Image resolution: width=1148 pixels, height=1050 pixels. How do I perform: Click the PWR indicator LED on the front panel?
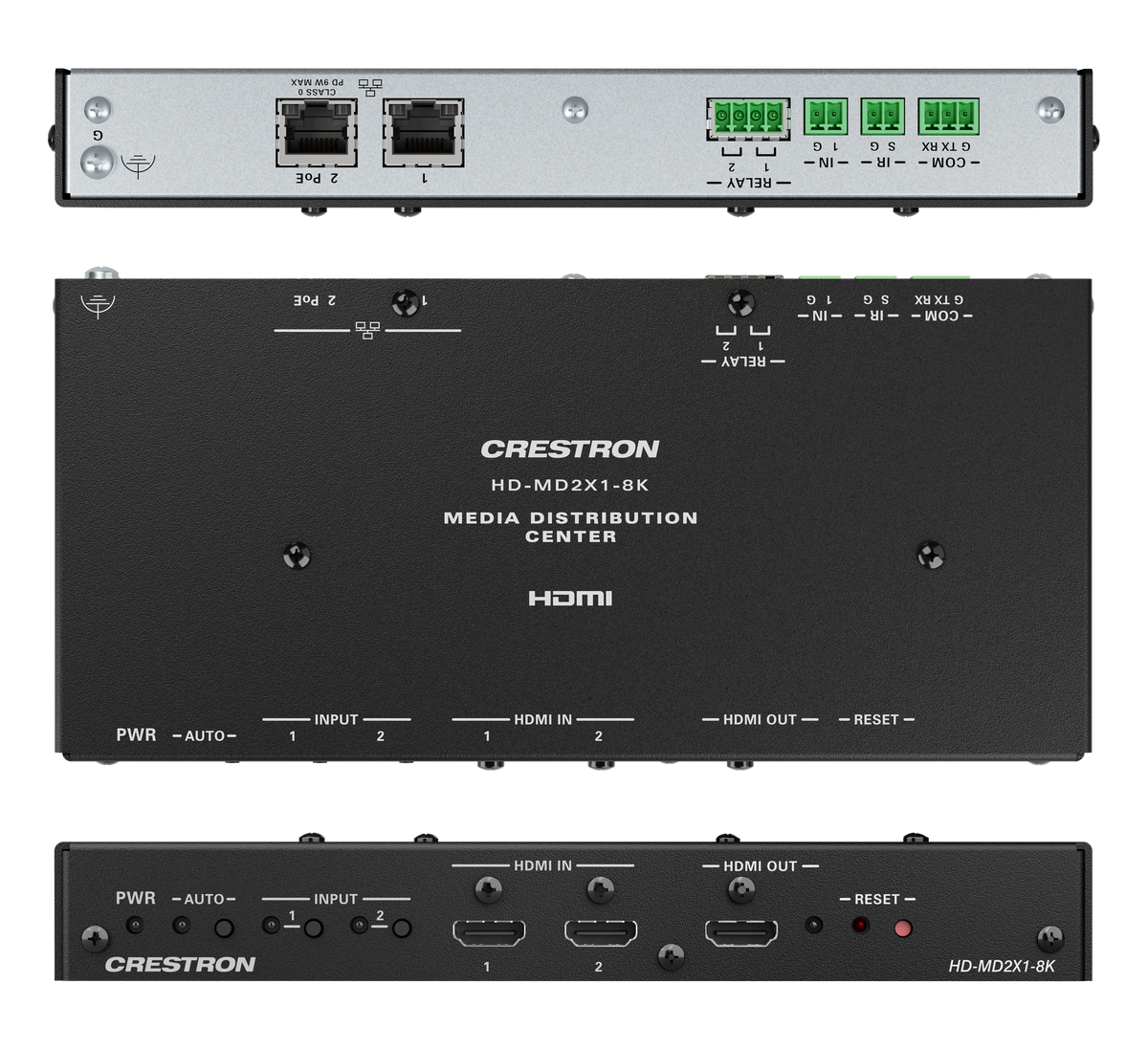(x=136, y=926)
